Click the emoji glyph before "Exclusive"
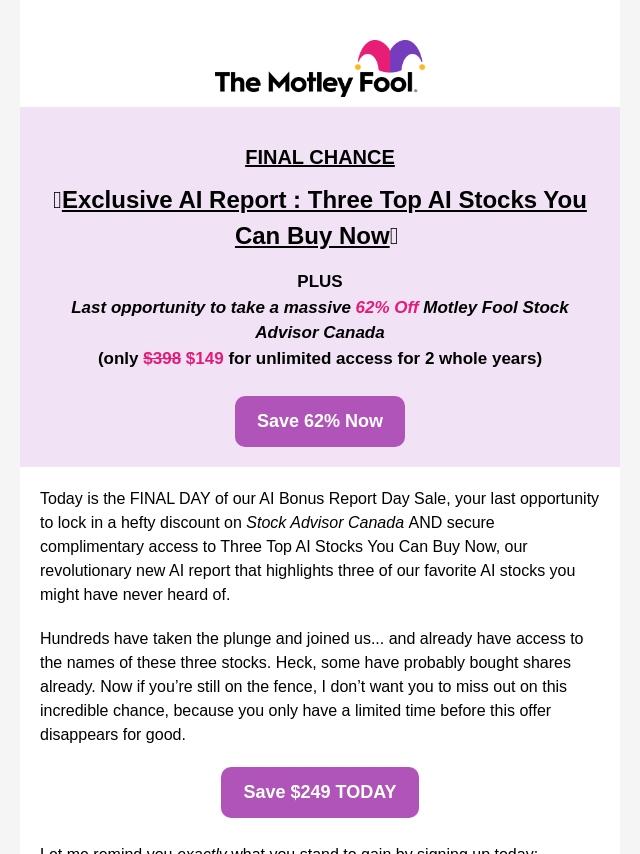This screenshot has width=640, height=854. pos(57,200)
